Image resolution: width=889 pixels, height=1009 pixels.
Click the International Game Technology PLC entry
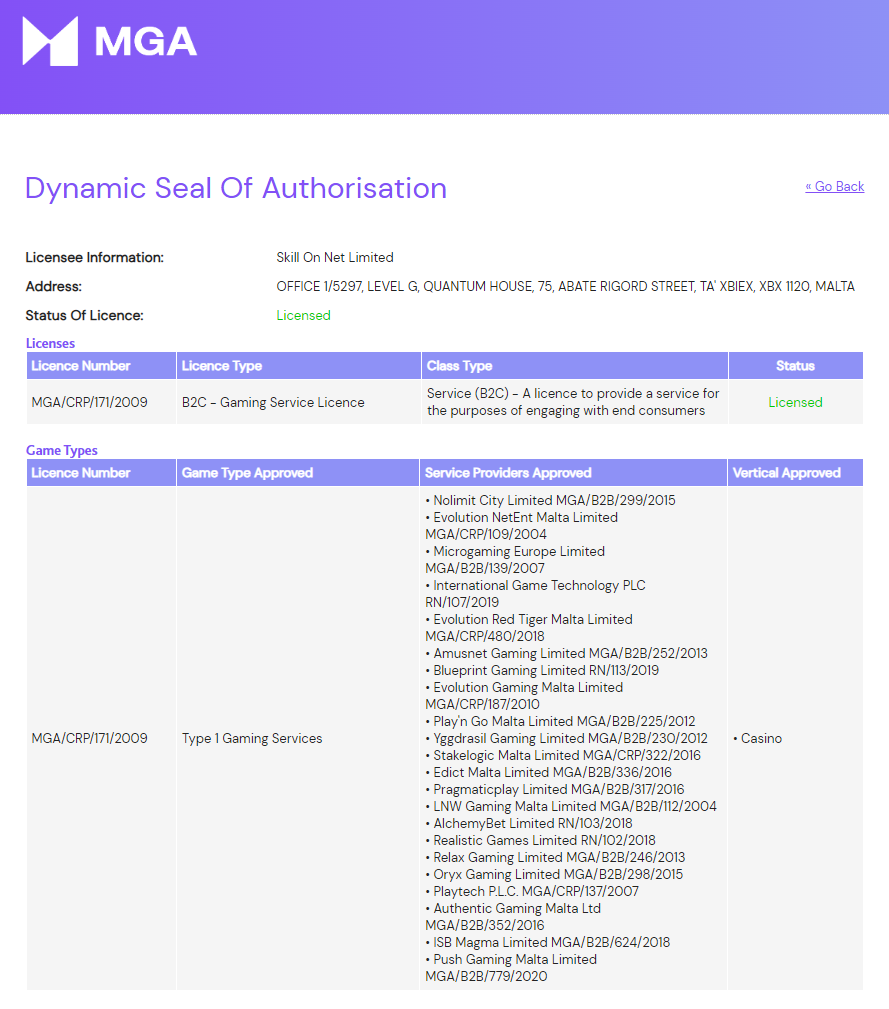click(535, 594)
